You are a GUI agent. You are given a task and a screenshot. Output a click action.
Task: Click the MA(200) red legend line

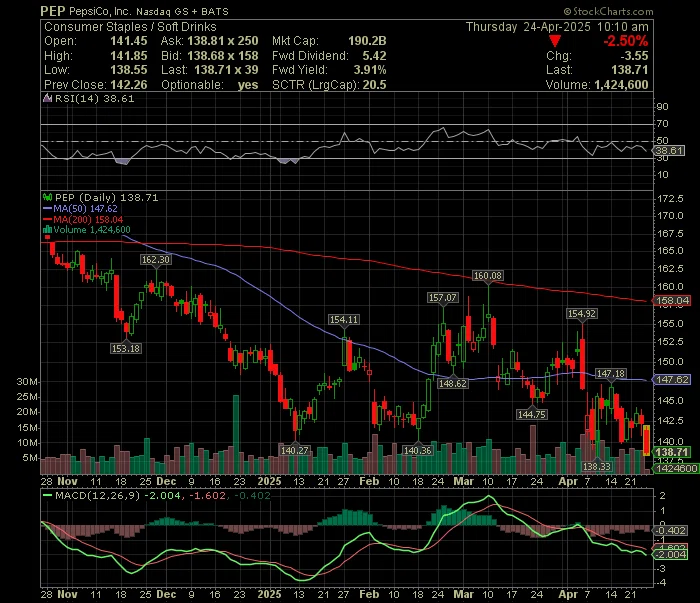47,220
